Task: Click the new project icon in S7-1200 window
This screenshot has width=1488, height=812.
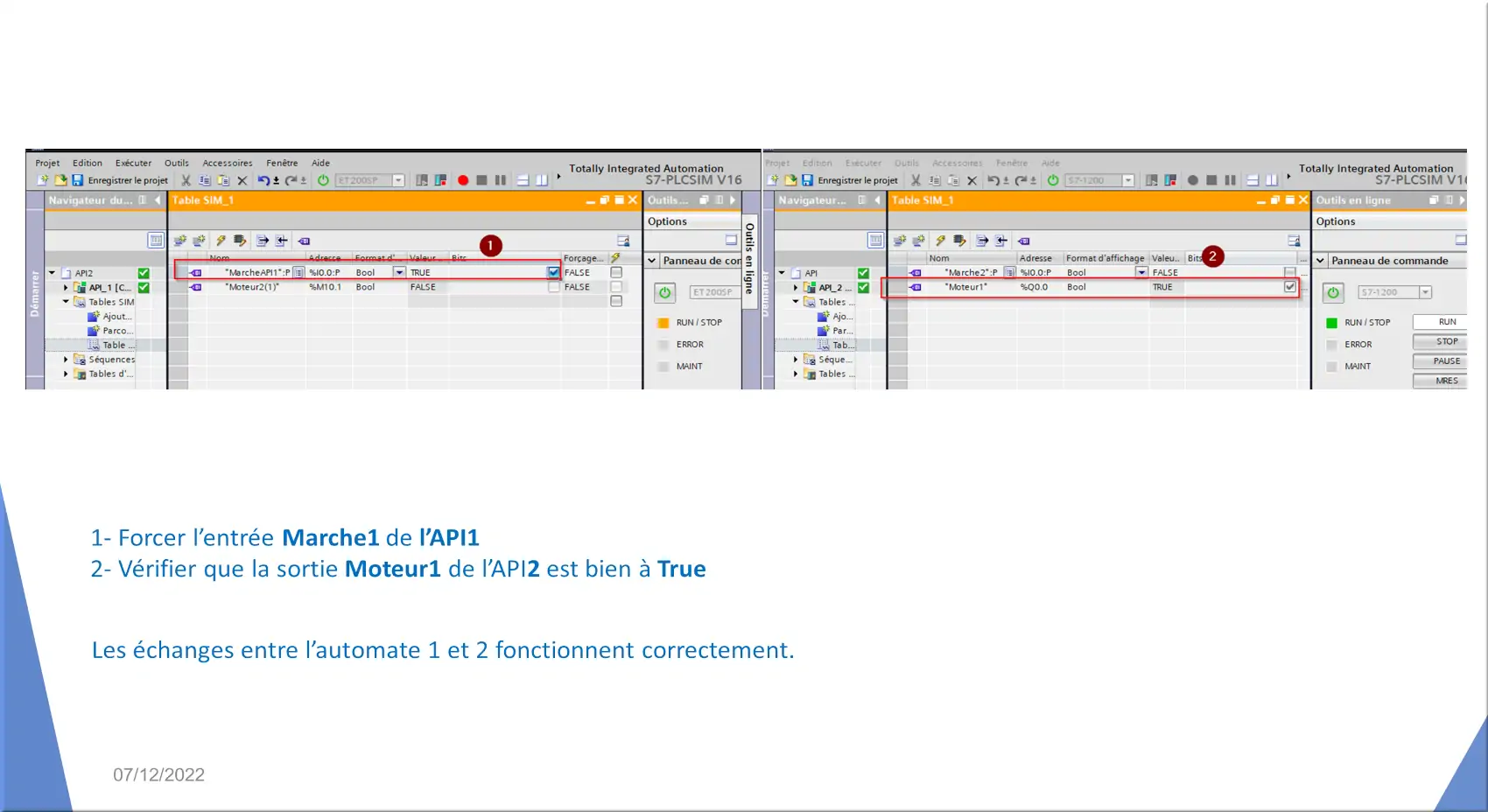Action: click(774, 180)
